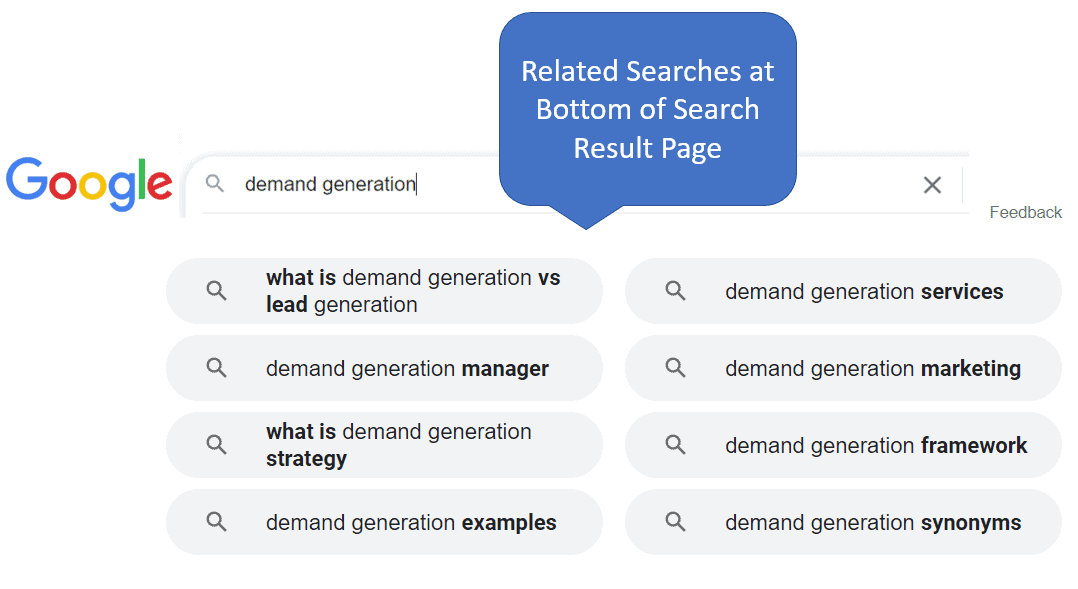Click magnifier icon beside demand generation services
This screenshot has height=589, width=1078.
pos(676,291)
